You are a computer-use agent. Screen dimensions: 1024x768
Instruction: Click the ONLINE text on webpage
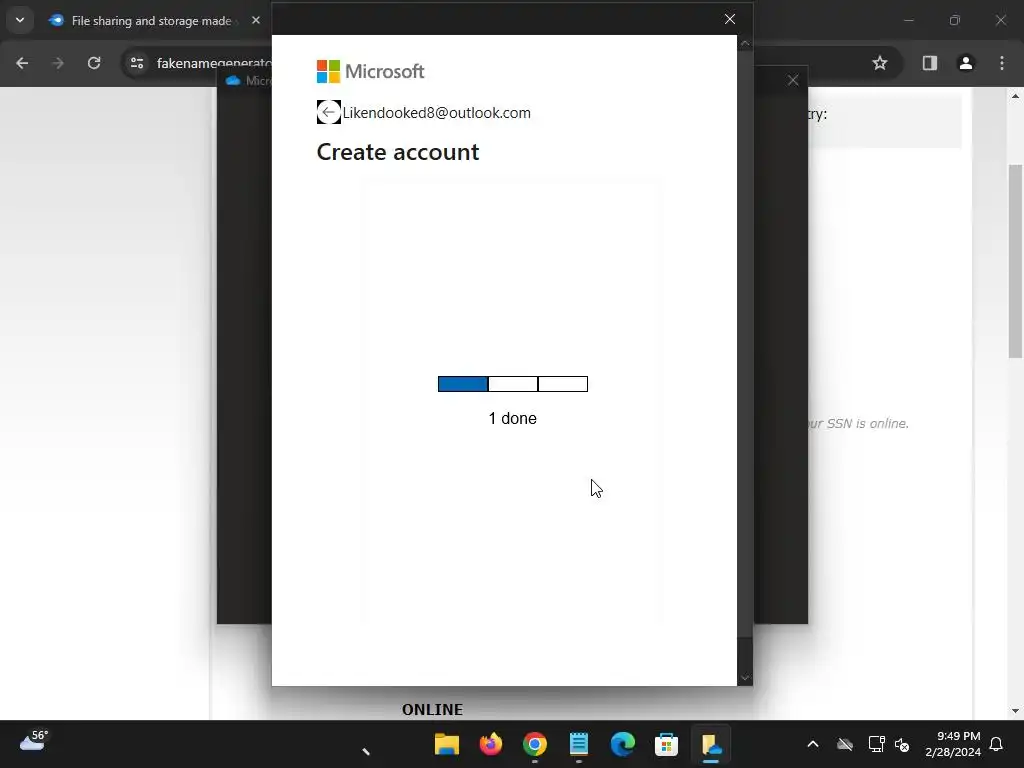coord(432,710)
